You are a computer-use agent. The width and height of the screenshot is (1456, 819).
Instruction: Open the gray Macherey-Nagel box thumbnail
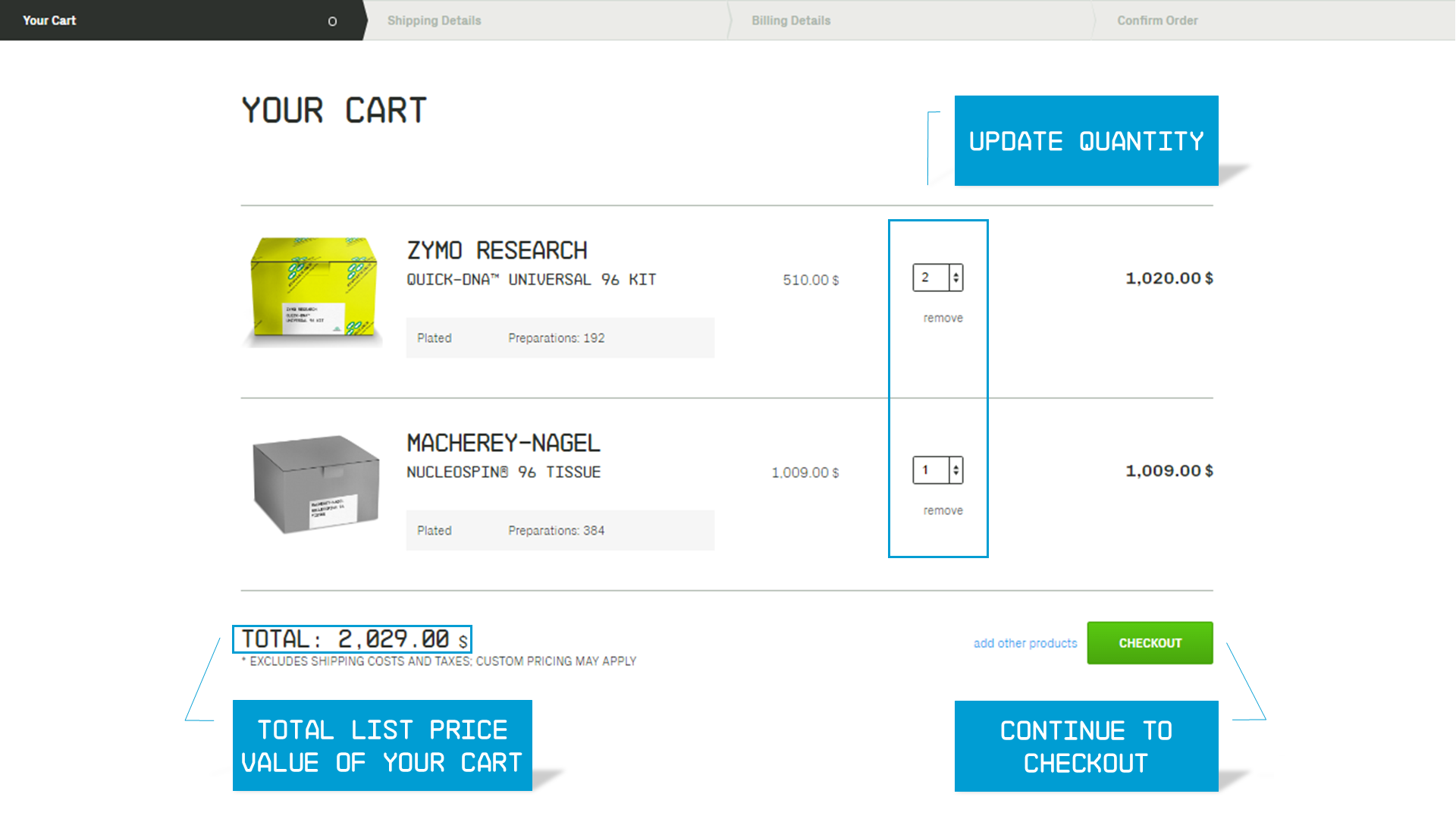tap(315, 485)
